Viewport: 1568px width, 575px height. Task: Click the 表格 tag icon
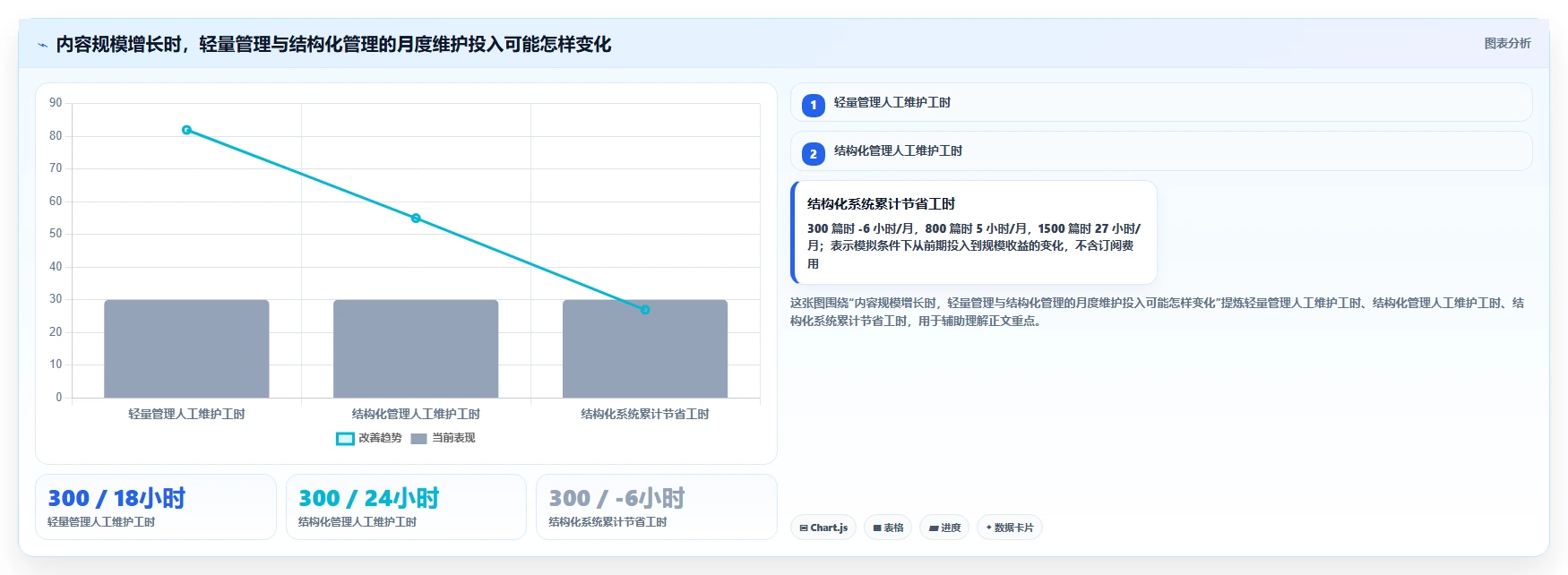tap(877, 528)
